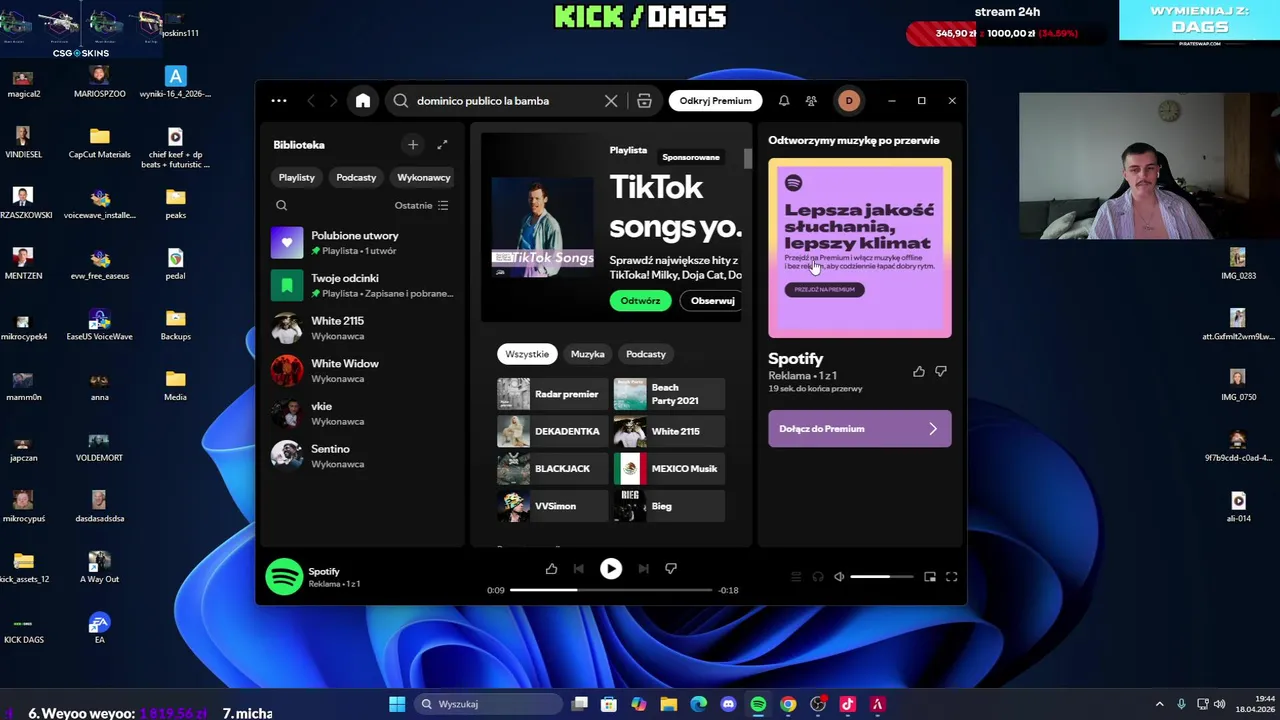Search within the library
1280x720 pixels.
[x=281, y=206]
